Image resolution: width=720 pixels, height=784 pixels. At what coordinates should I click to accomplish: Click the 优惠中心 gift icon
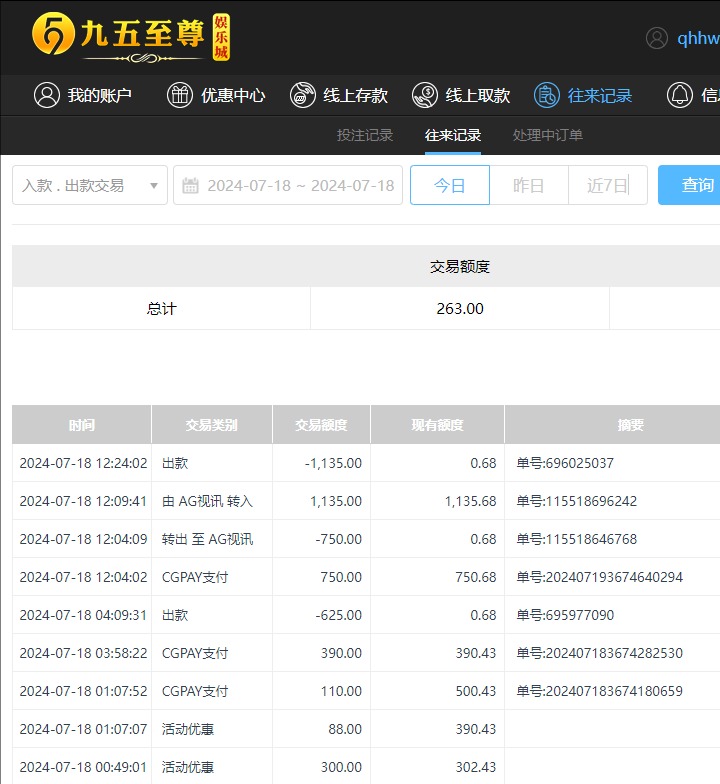click(180, 95)
